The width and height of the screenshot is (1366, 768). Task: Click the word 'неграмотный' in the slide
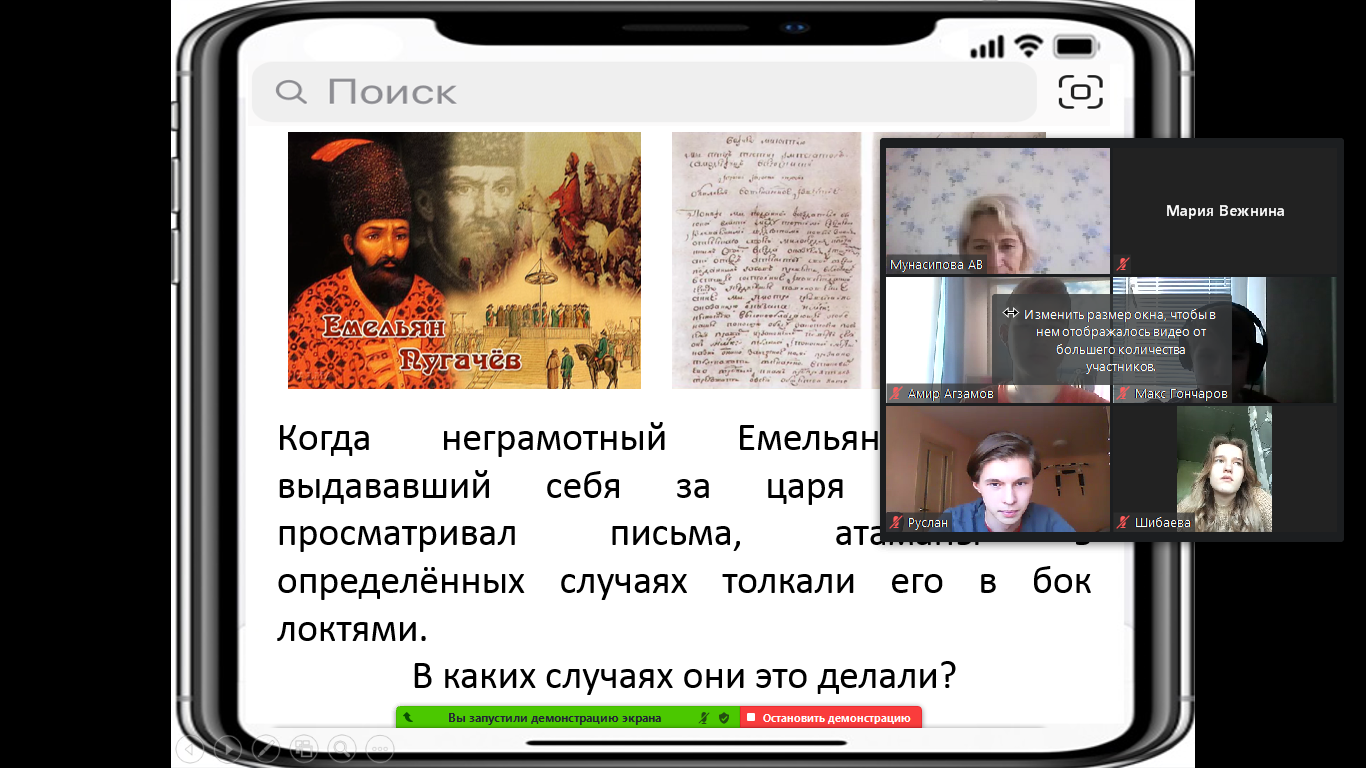[x=554, y=438]
